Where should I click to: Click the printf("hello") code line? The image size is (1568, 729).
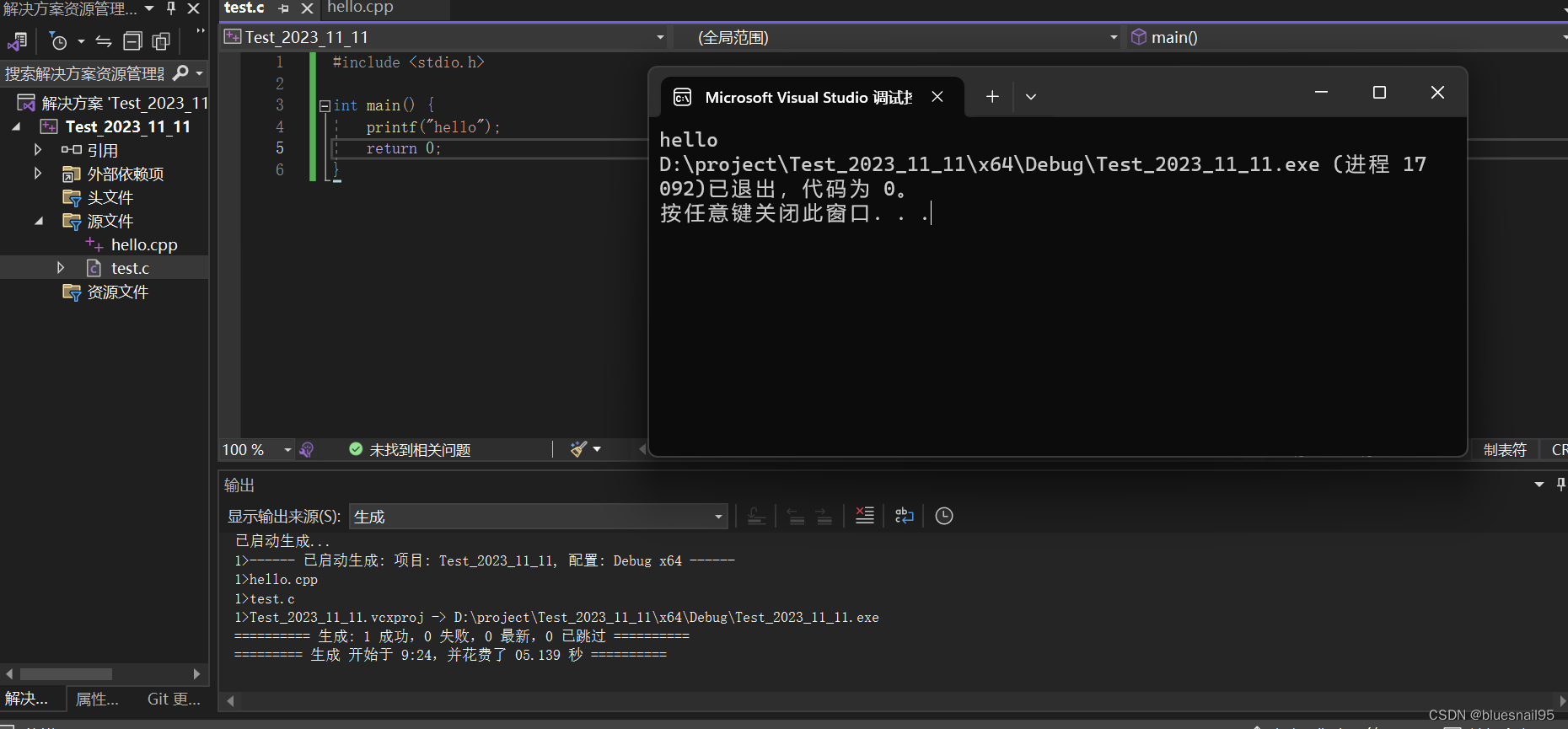433,126
